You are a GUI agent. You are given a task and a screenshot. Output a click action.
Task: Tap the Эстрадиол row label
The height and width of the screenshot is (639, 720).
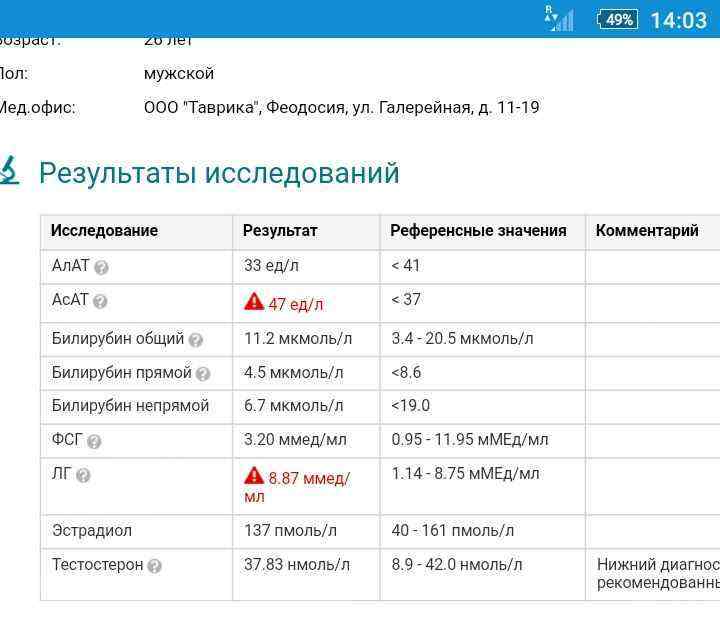coord(92,530)
